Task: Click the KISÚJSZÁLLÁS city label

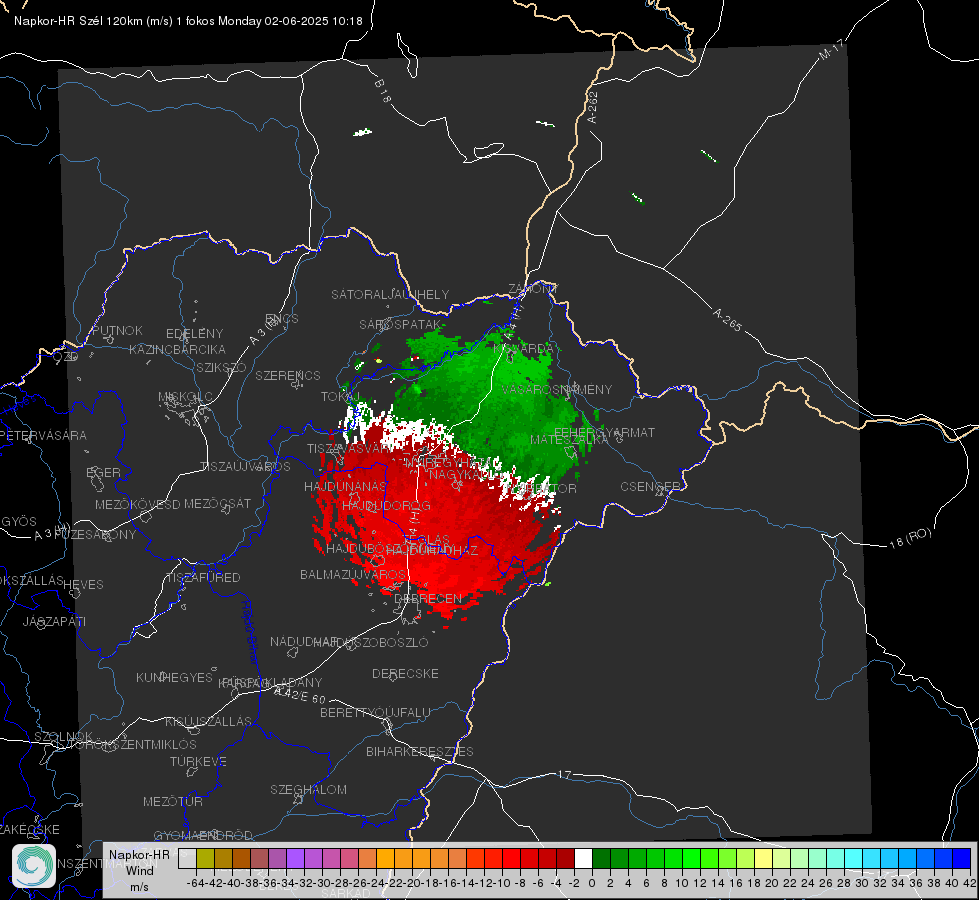Action: (208, 721)
